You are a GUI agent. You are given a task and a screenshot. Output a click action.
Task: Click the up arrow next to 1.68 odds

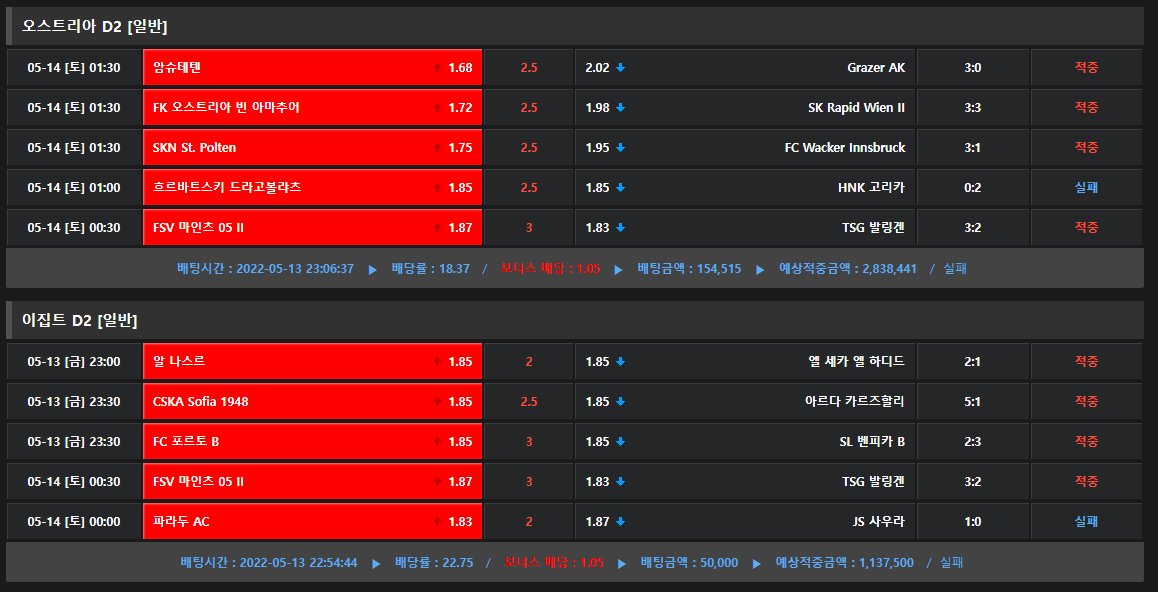tap(437, 68)
